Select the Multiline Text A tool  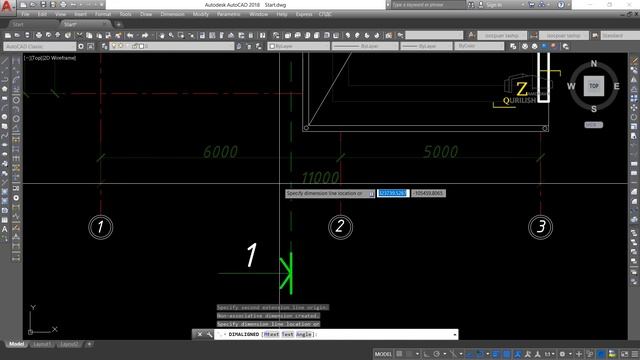(x=4, y=229)
